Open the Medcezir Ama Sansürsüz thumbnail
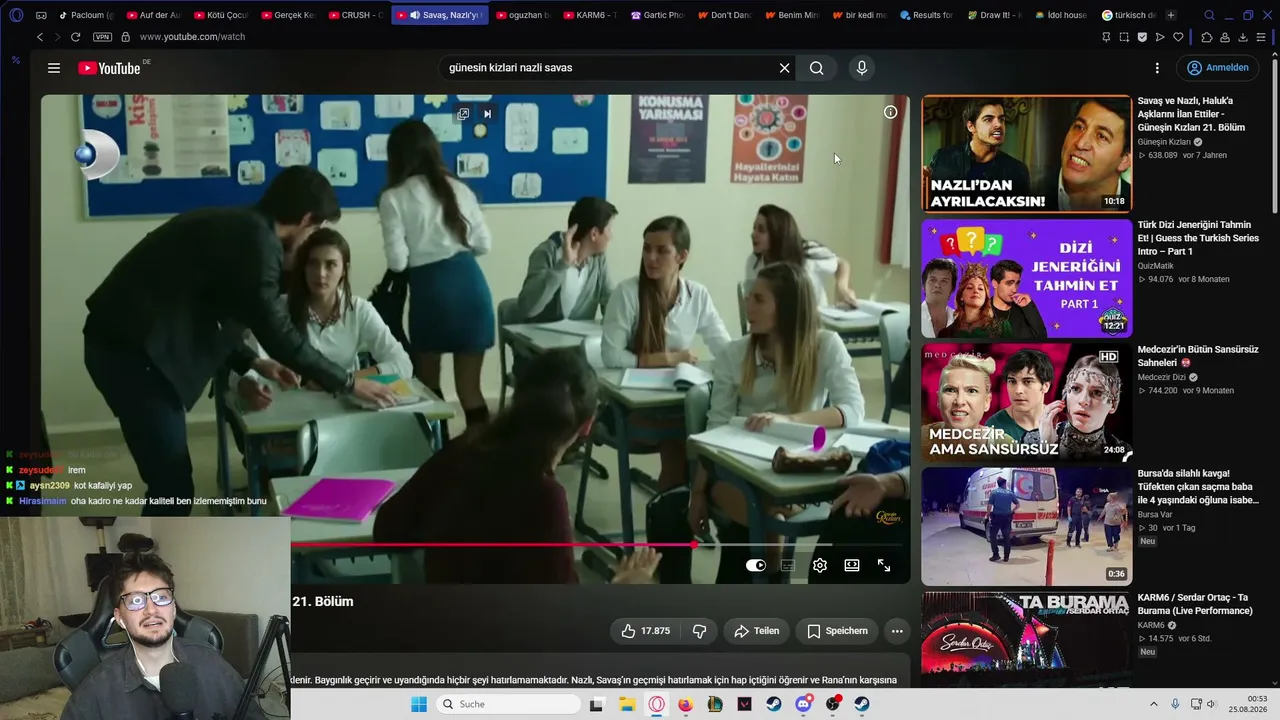Screen dimensions: 1280x720 (1027, 402)
